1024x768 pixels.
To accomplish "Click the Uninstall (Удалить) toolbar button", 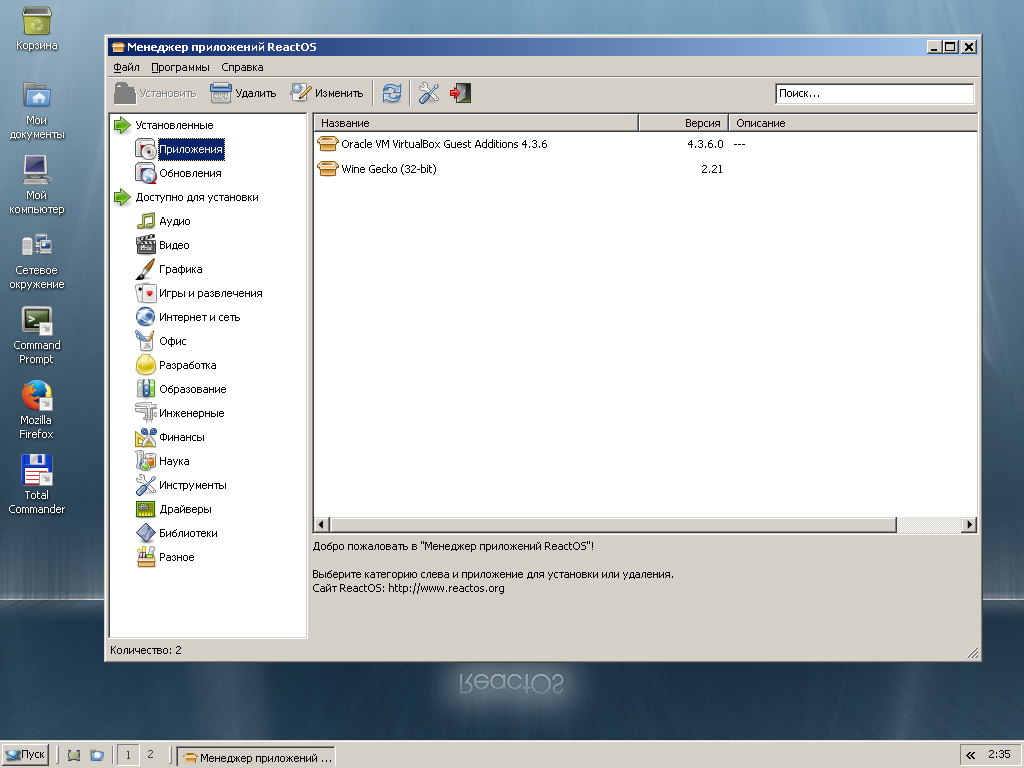I will 244,93.
